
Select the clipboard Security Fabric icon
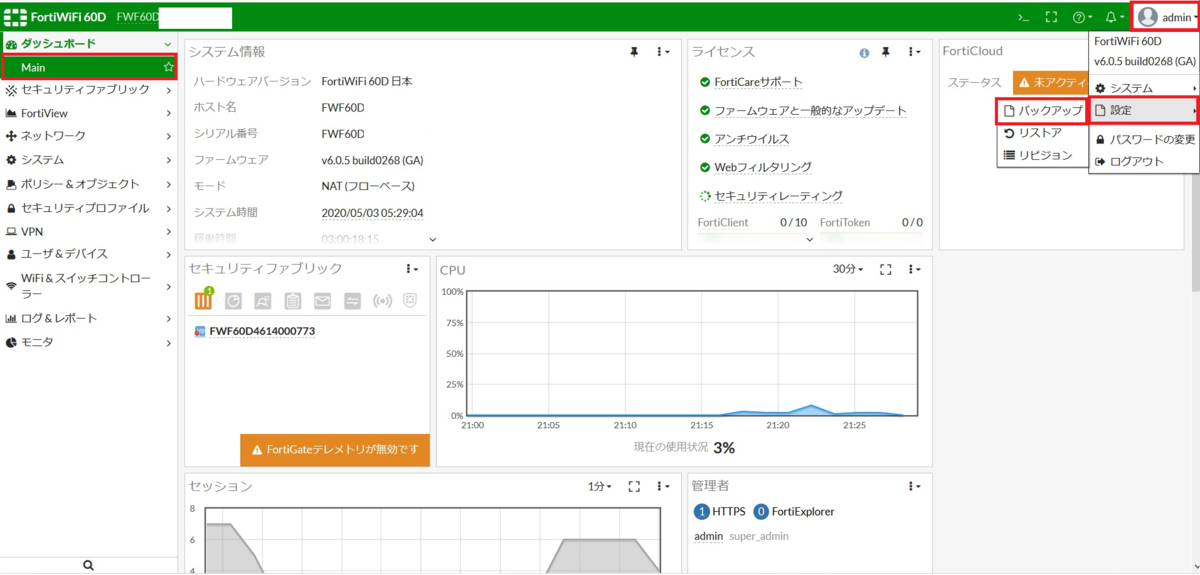[x=292, y=300]
